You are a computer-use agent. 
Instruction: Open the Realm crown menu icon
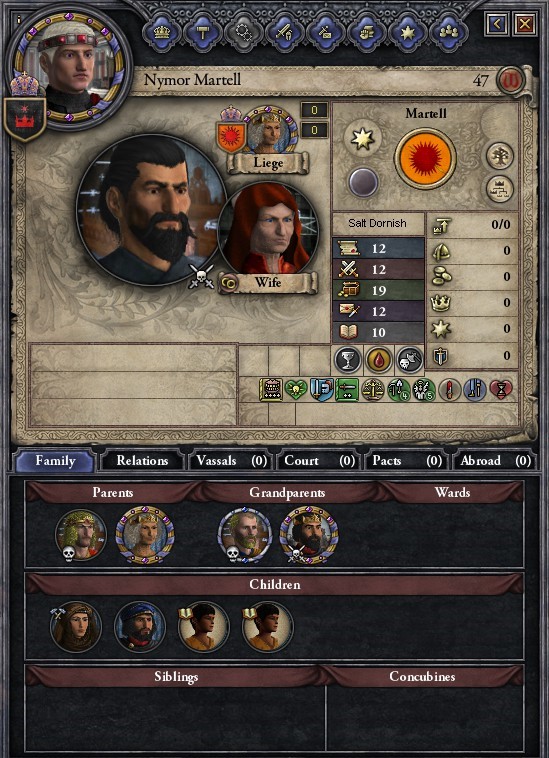161,32
